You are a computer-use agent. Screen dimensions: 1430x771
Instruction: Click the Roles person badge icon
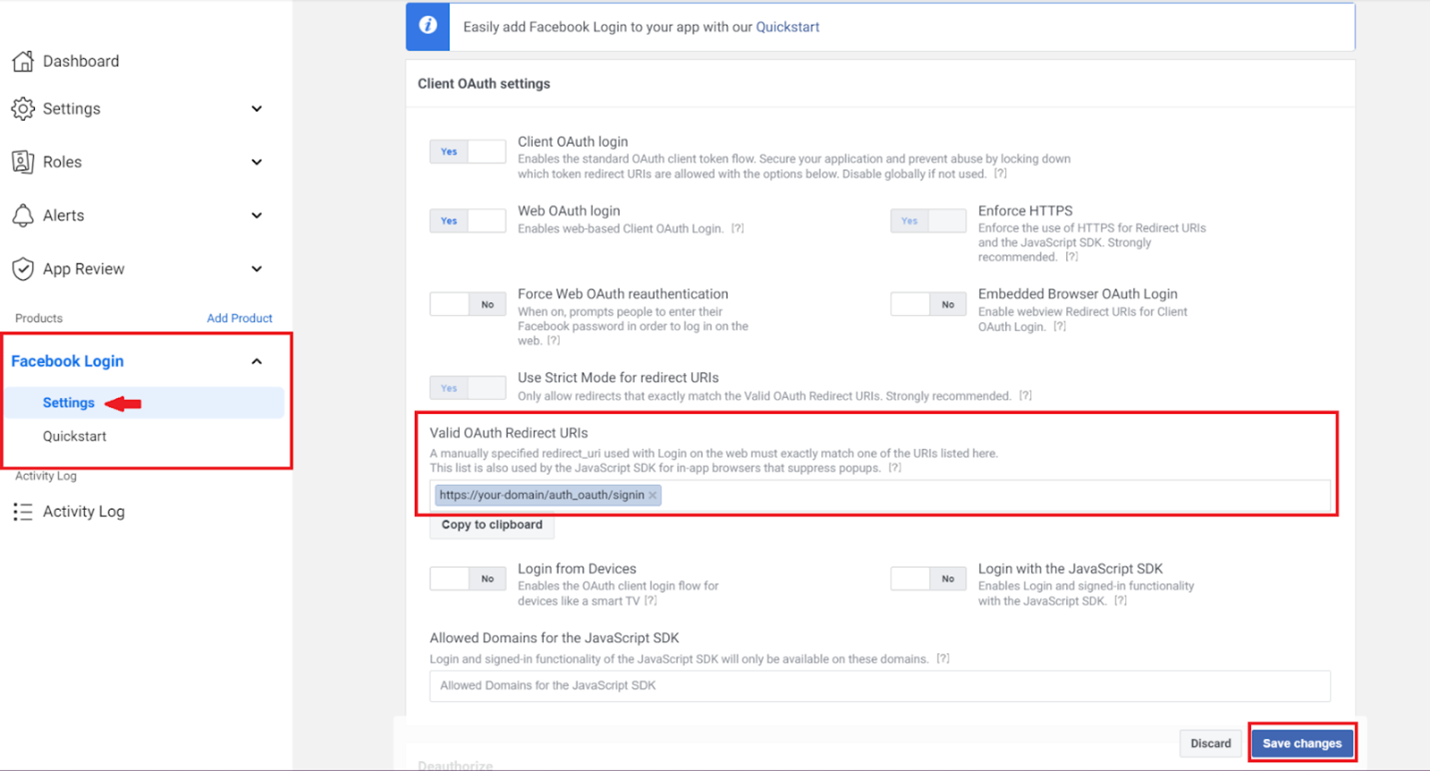[22, 162]
